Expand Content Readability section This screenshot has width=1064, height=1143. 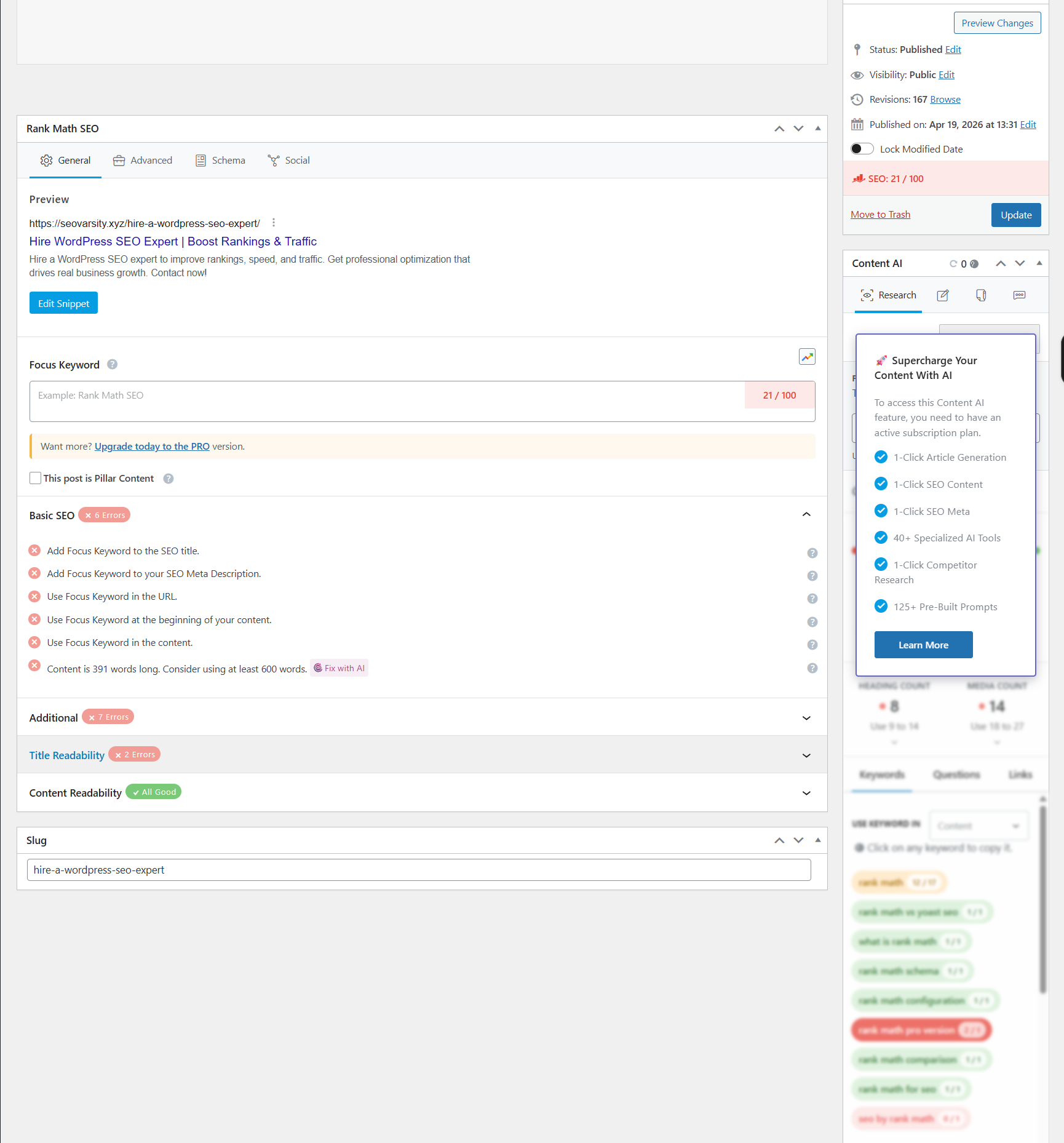tap(806, 793)
